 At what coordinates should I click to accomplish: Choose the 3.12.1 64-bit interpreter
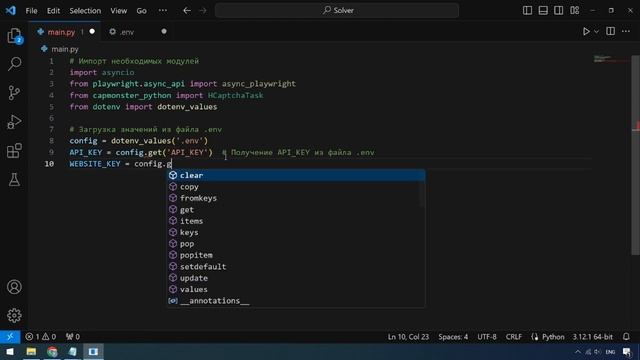[x=592, y=337]
